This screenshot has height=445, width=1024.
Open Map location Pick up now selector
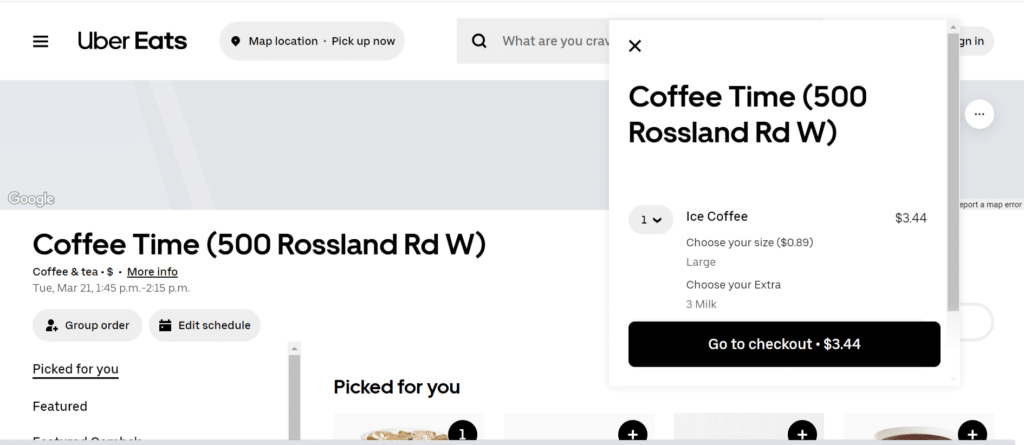pos(312,41)
